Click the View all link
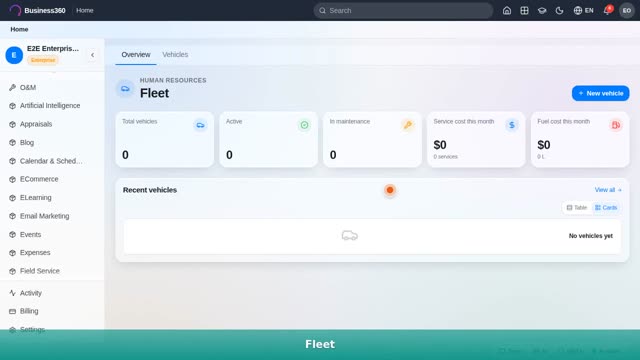 (608, 190)
